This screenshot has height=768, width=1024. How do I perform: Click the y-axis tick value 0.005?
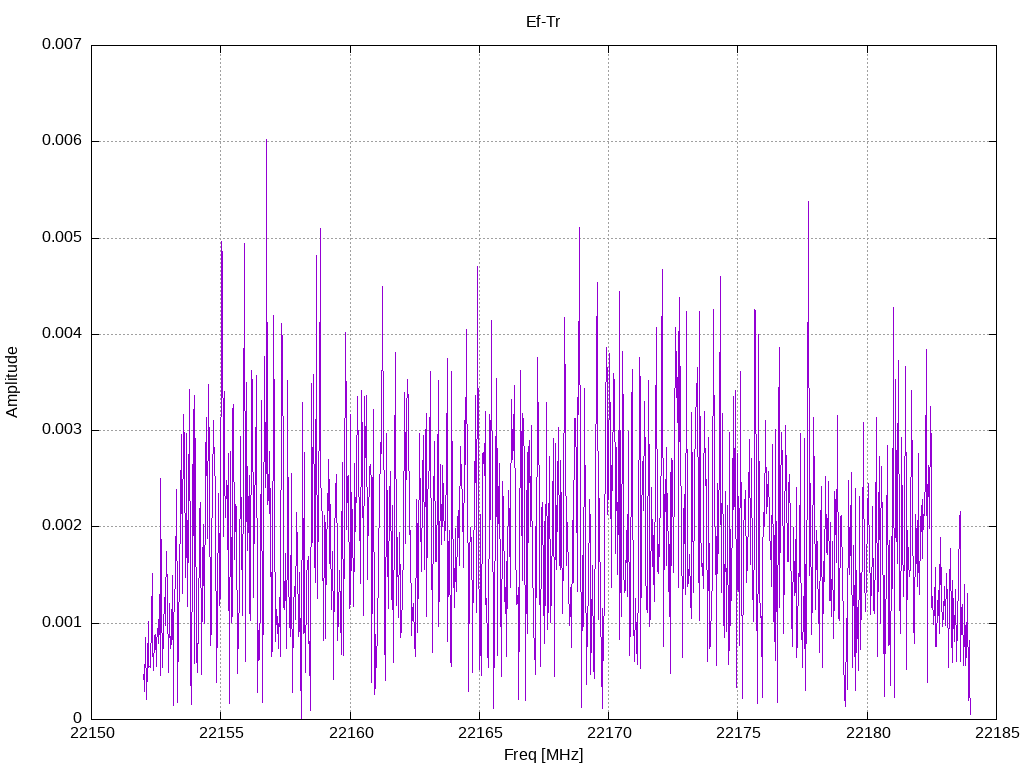62,237
